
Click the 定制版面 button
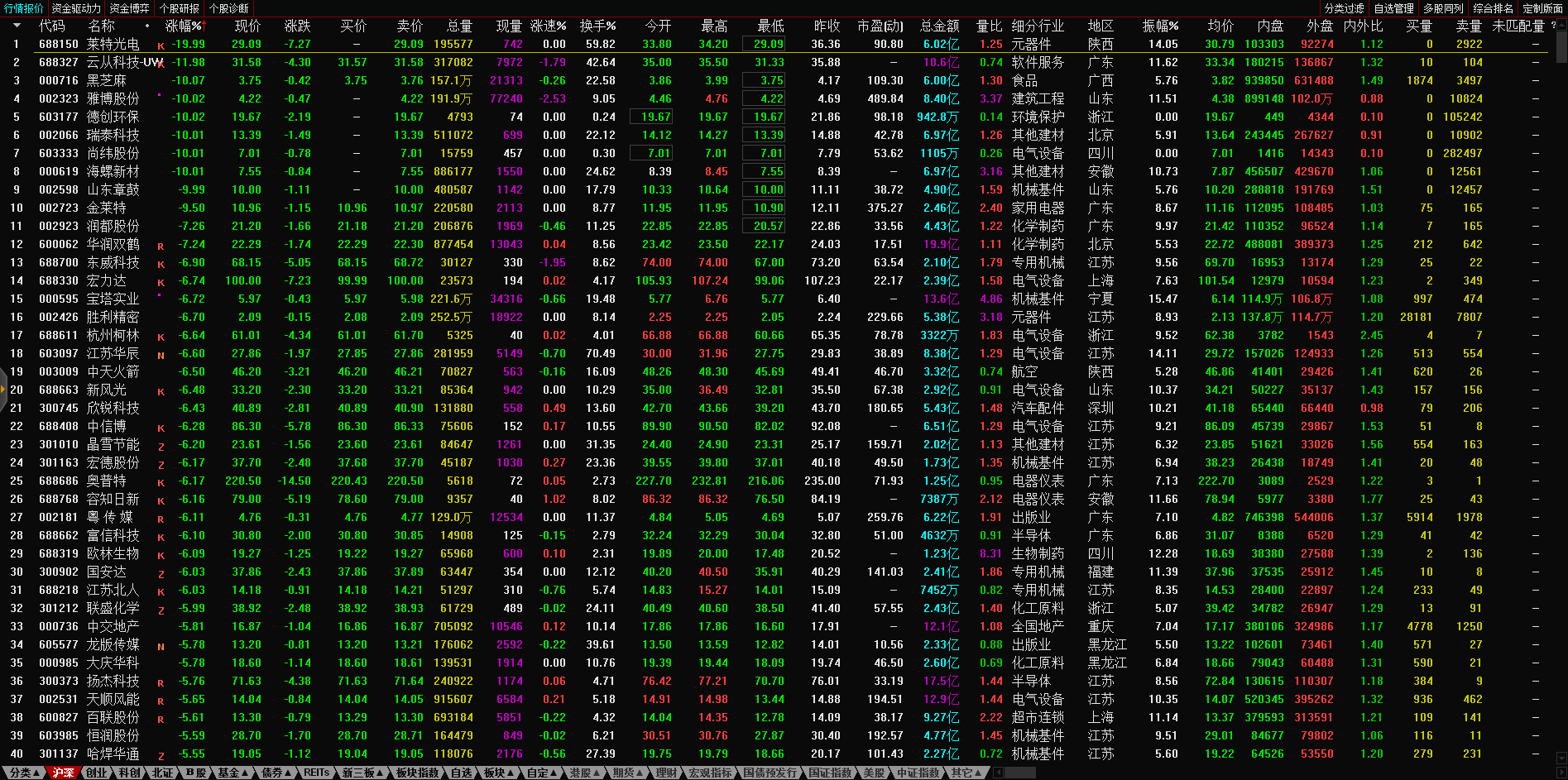pos(1542,8)
